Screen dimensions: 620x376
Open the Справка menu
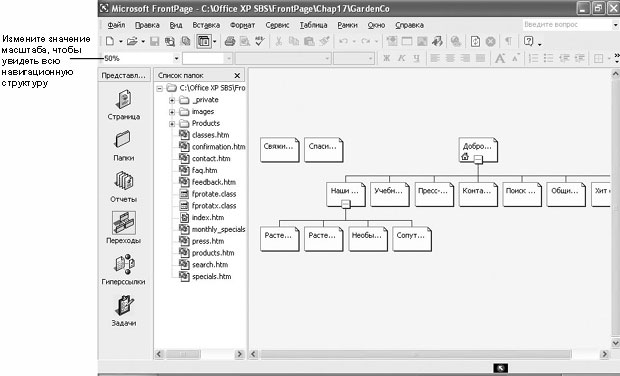coord(409,25)
